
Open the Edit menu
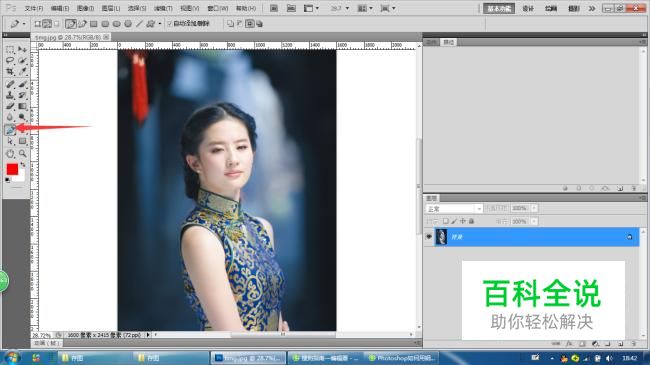(x=60, y=8)
